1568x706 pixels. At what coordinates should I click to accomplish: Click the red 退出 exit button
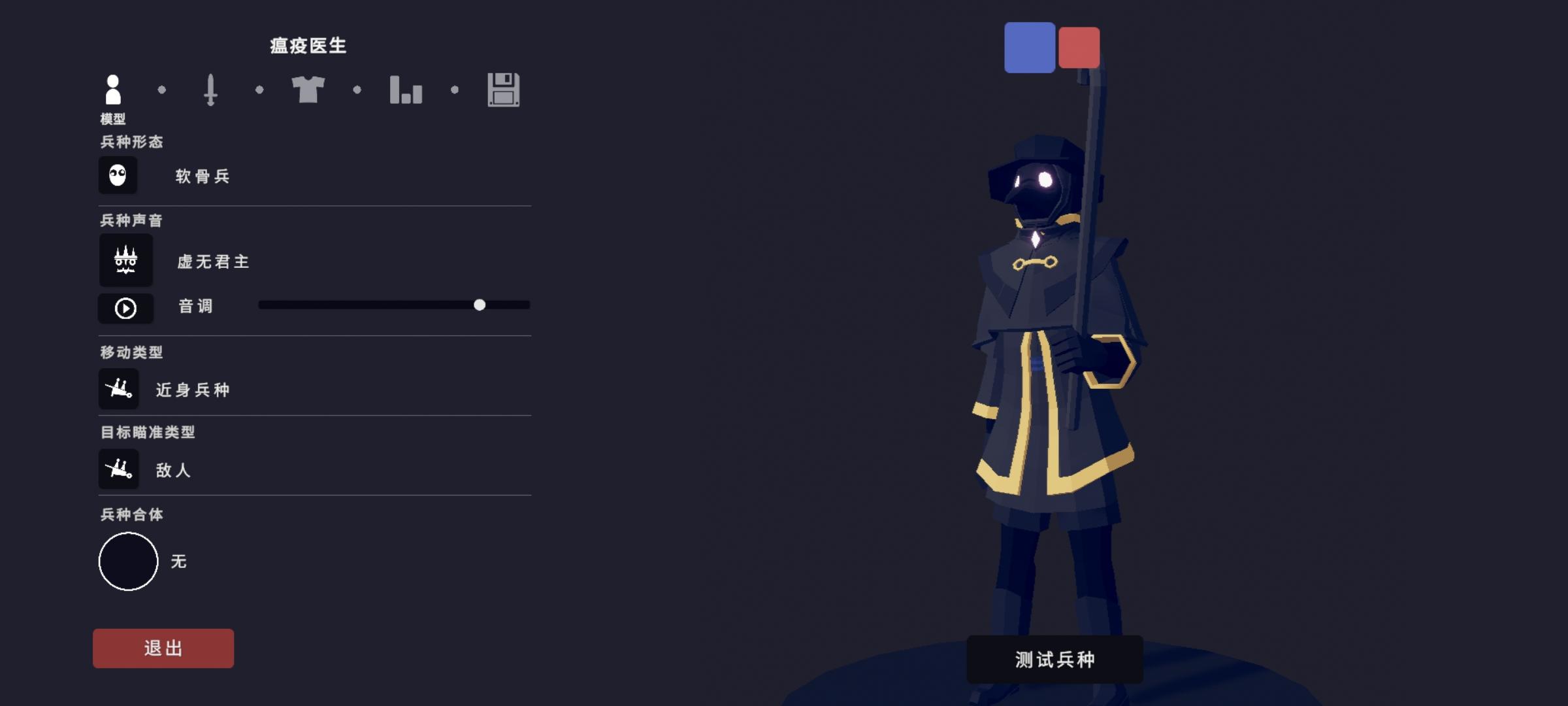[x=163, y=648]
